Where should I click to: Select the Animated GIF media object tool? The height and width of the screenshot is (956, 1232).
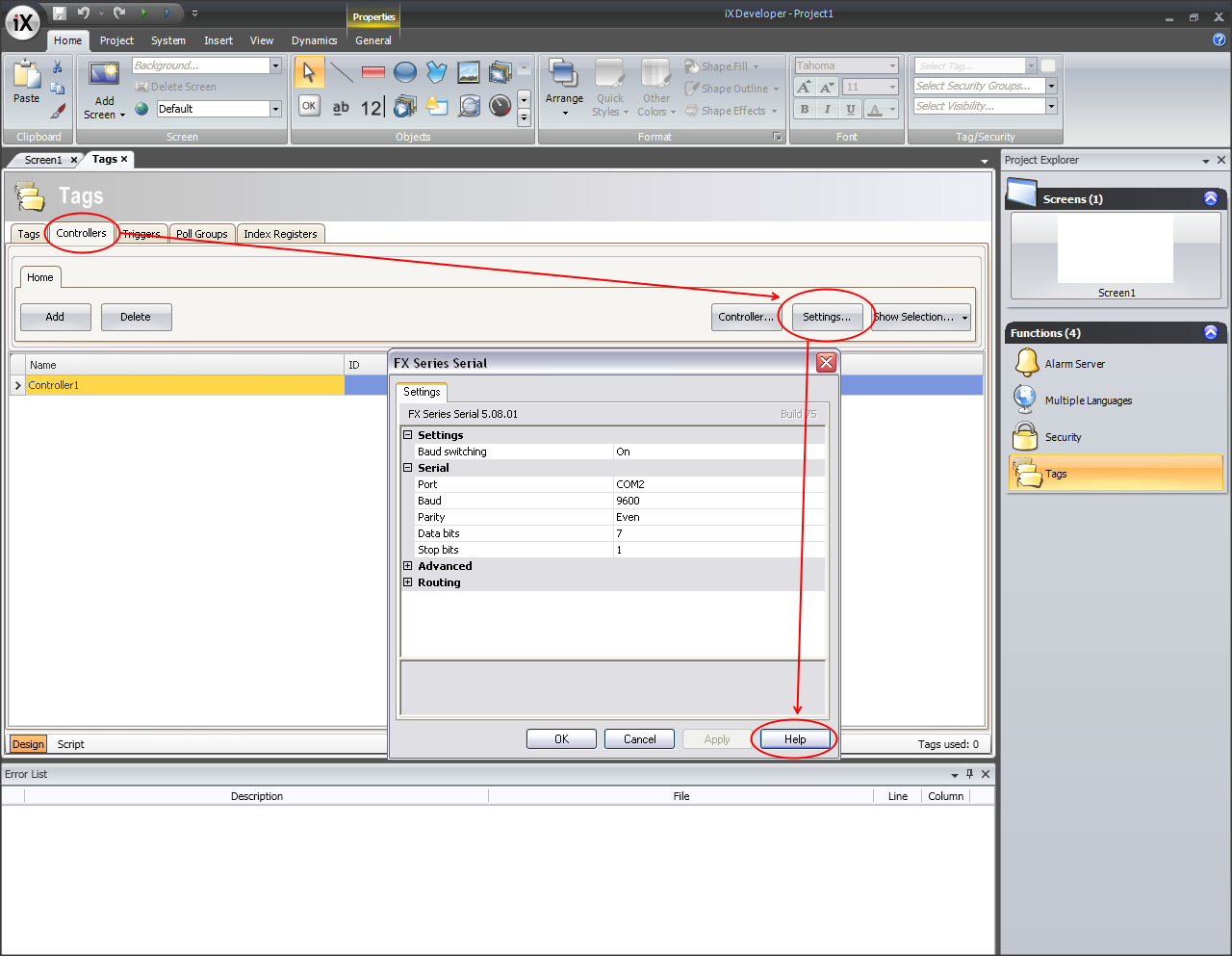coord(405,106)
